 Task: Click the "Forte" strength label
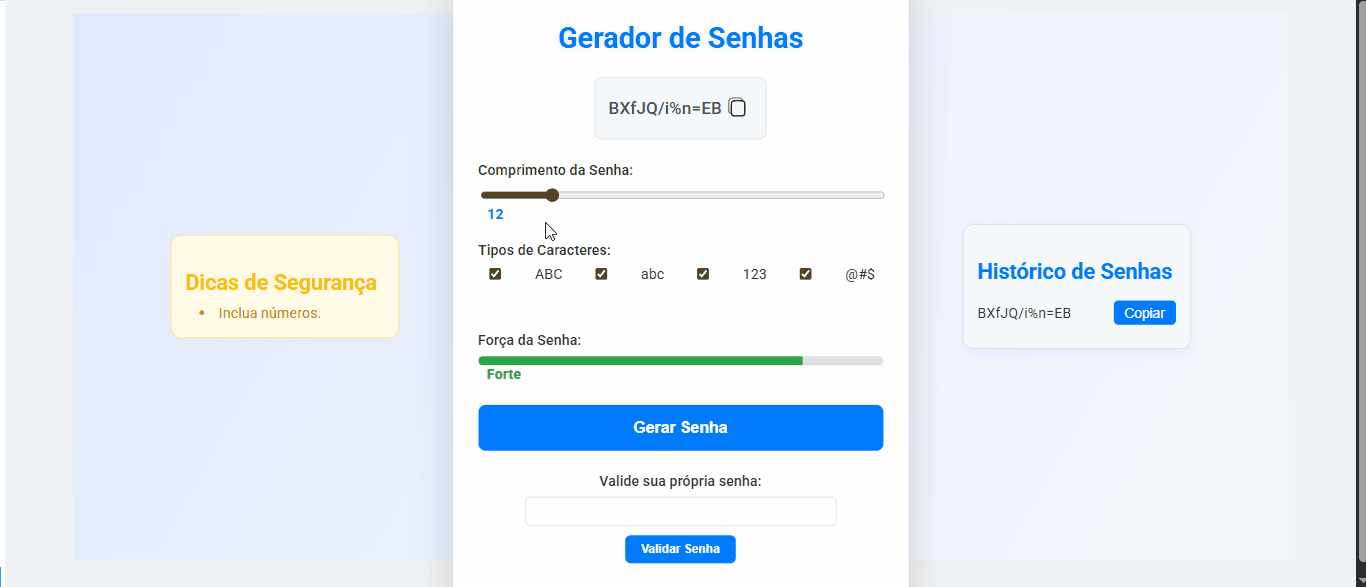(504, 375)
